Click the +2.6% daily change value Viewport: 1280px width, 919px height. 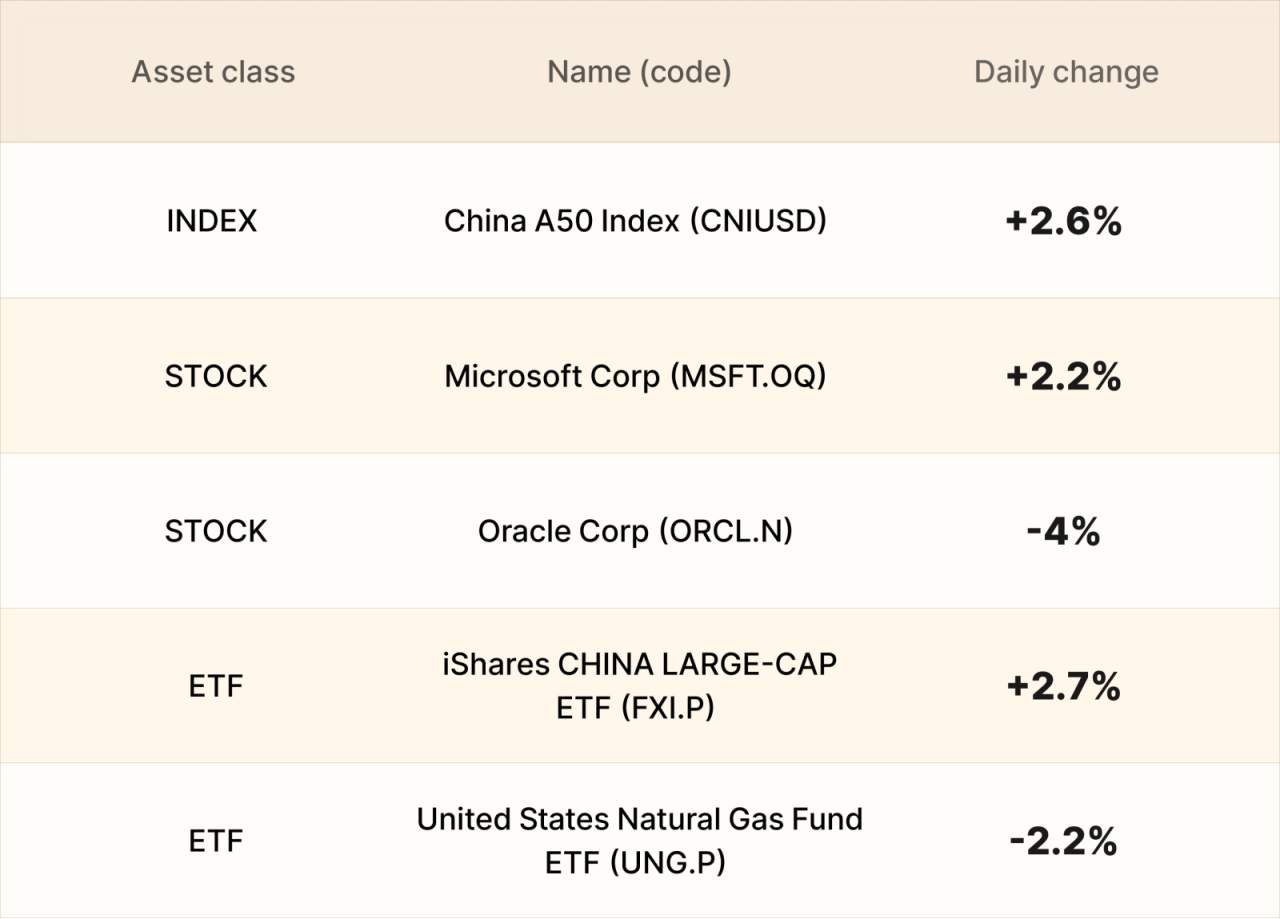[1064, 221]
